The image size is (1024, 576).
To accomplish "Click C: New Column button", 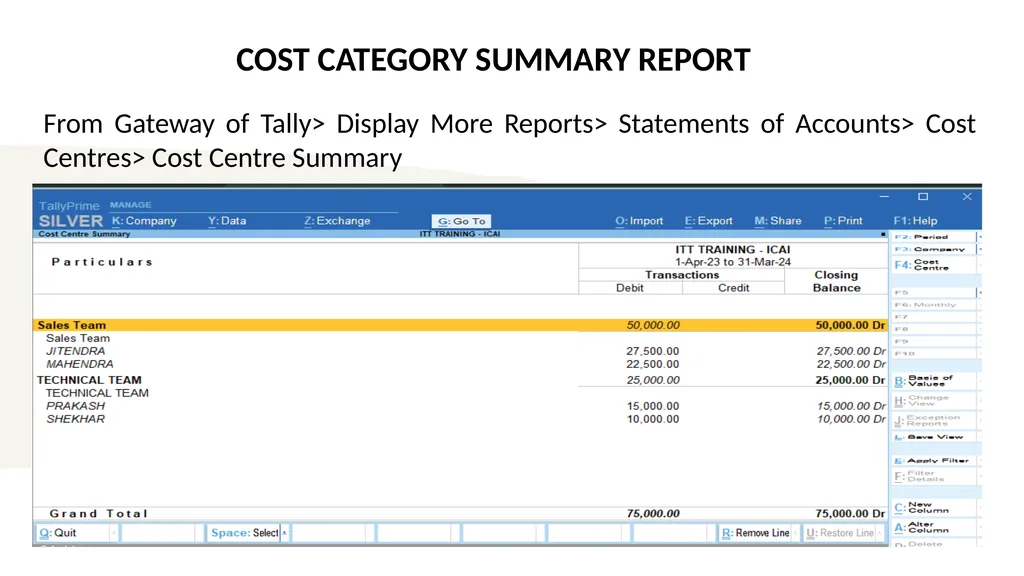I will tap(933, 507).
